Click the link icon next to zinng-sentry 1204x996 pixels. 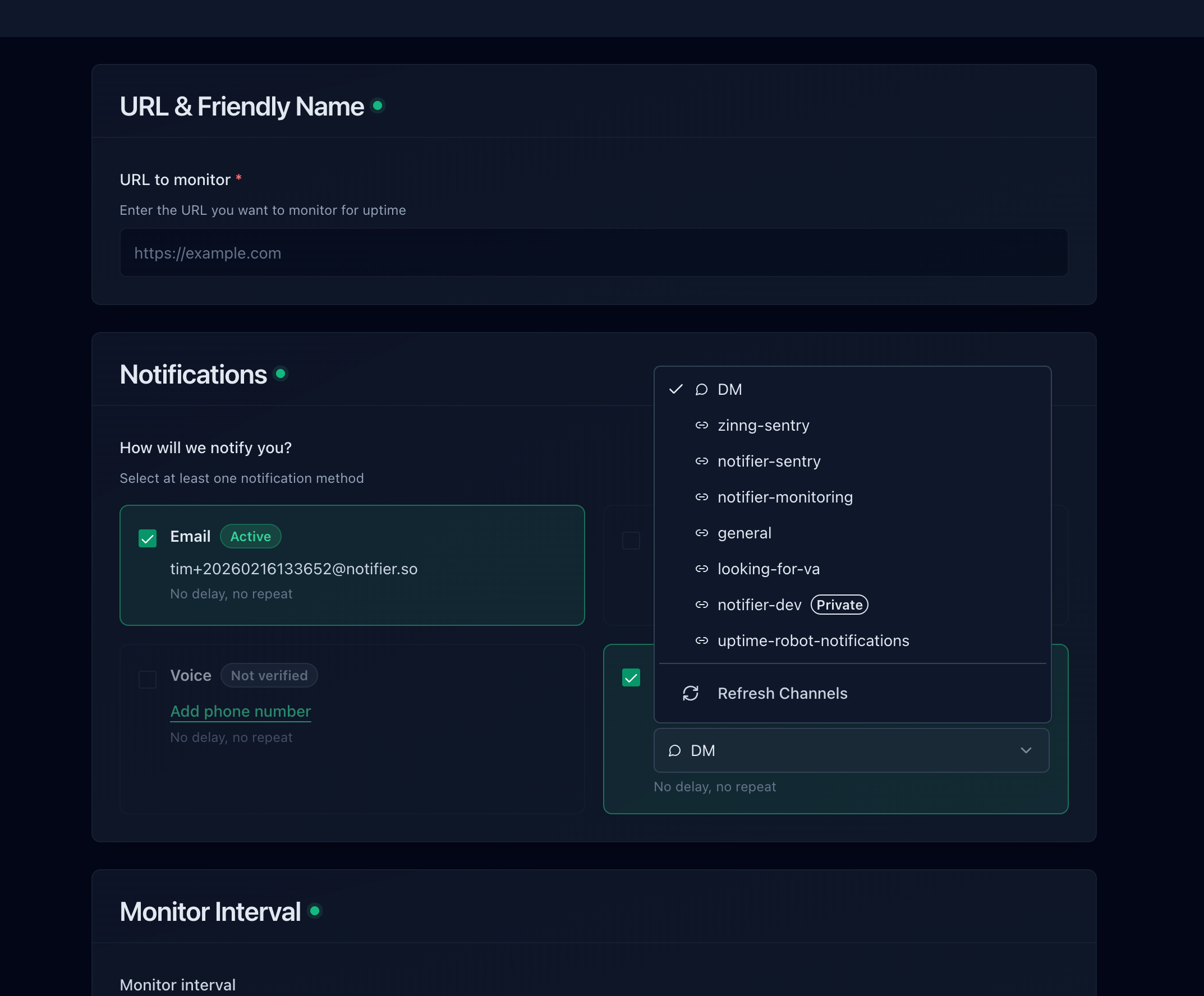click(701, 425)
